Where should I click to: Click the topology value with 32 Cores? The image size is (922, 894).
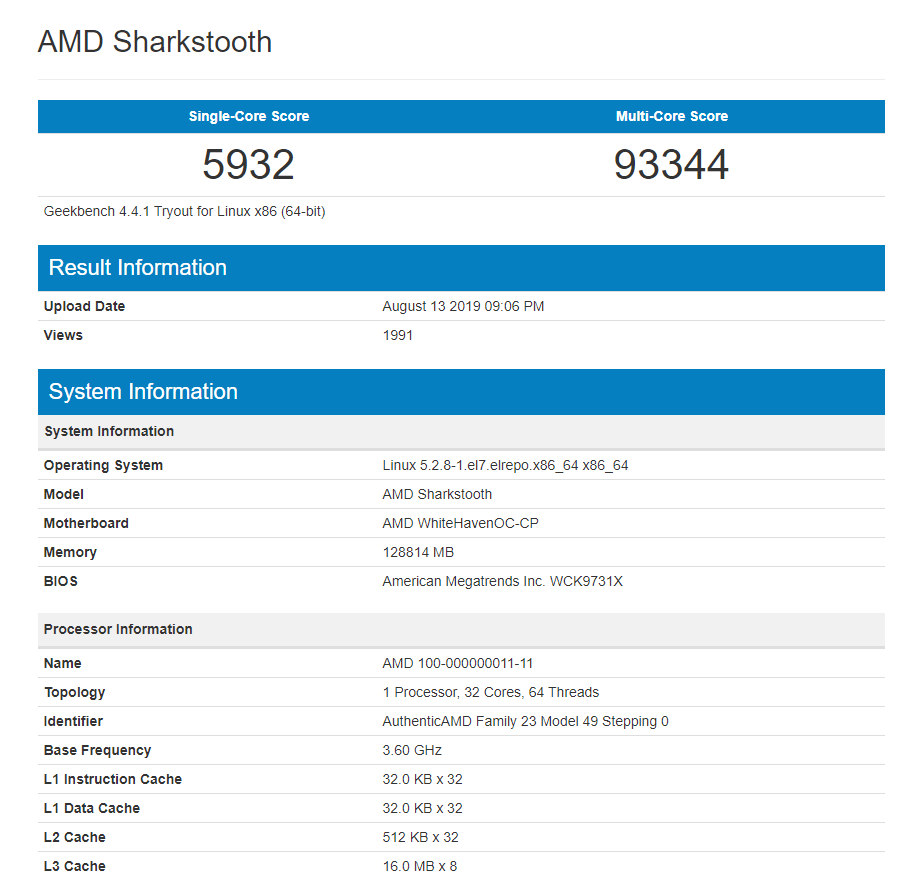coord(490,692)
